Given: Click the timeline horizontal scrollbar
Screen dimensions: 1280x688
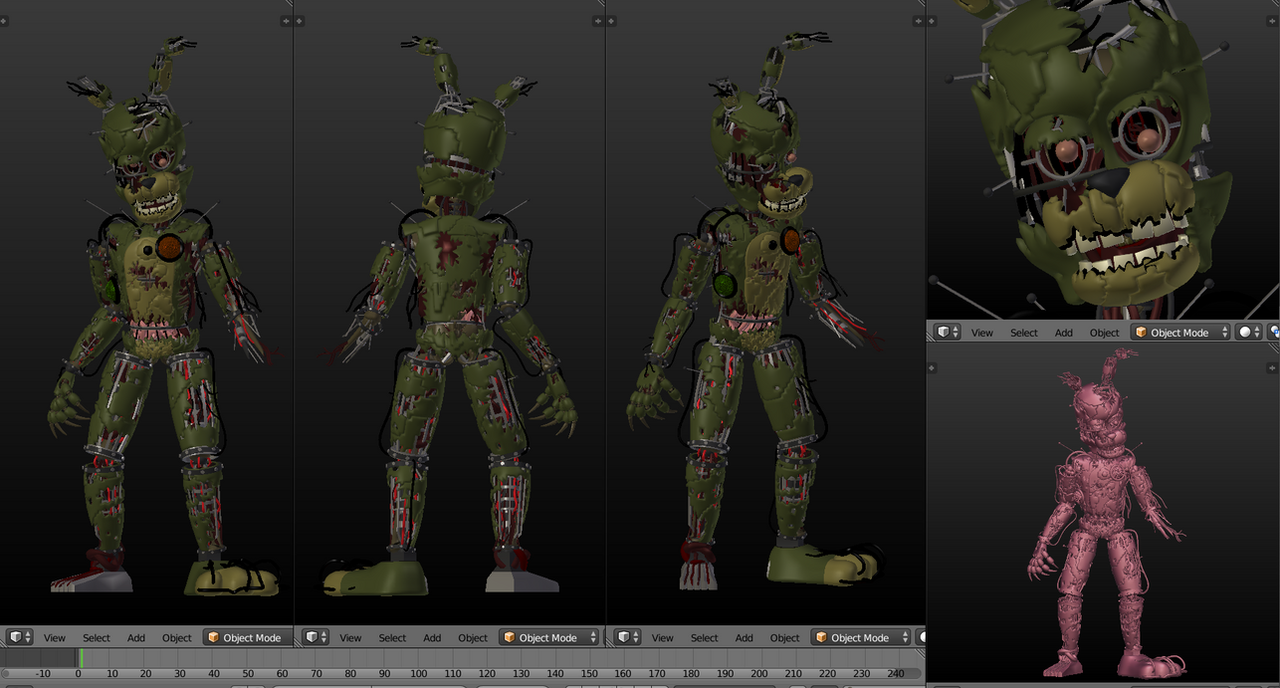Looking at the screenshot, I should (461, 674).
